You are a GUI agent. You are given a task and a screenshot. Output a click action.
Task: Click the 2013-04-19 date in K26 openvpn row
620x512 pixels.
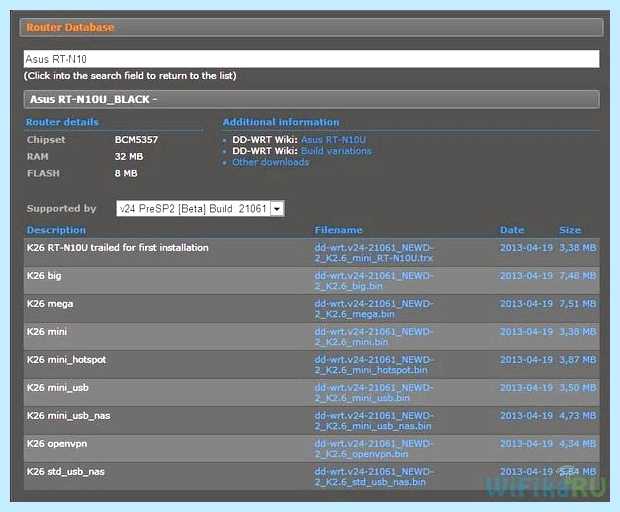(526, 444)
